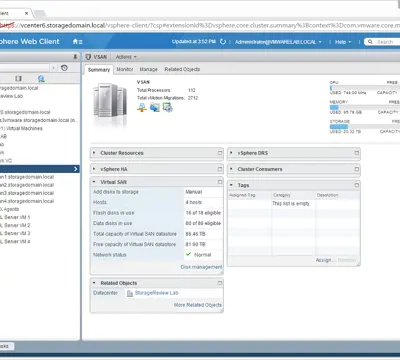Click the pin icon on the navigator panel
This screenshot has width=400, height=360.
click(x=75, y=57)
